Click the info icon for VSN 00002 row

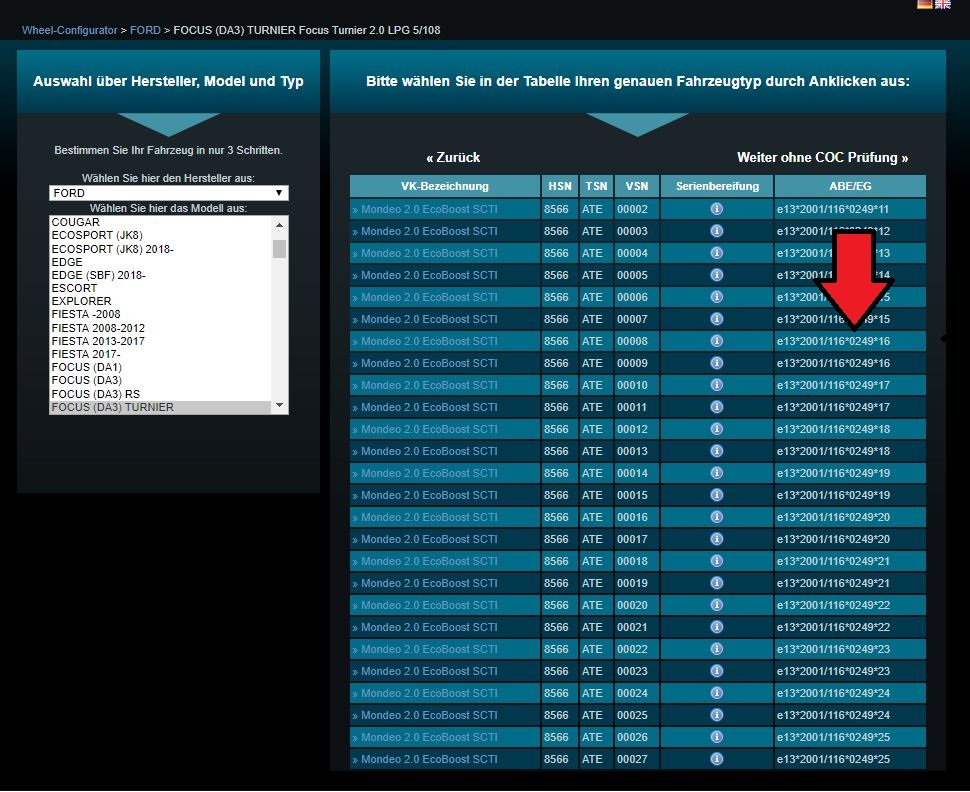pyautogui.click(x=716, y=209)
